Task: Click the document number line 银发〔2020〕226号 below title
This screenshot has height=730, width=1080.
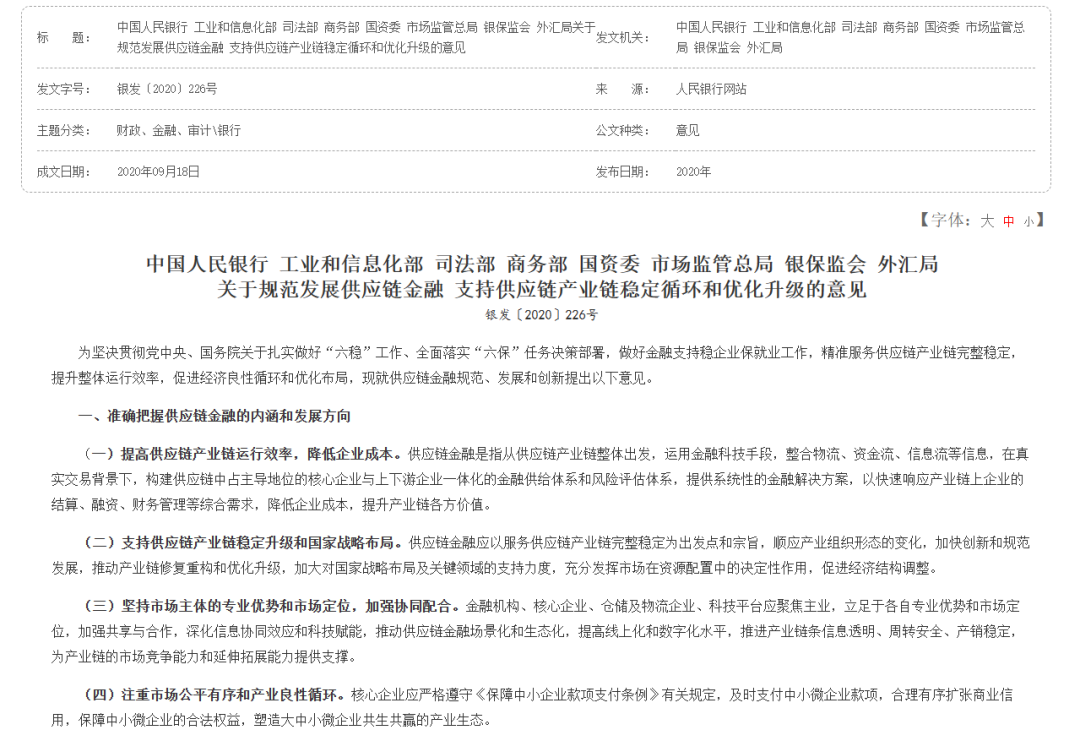Action: [540, 314]
